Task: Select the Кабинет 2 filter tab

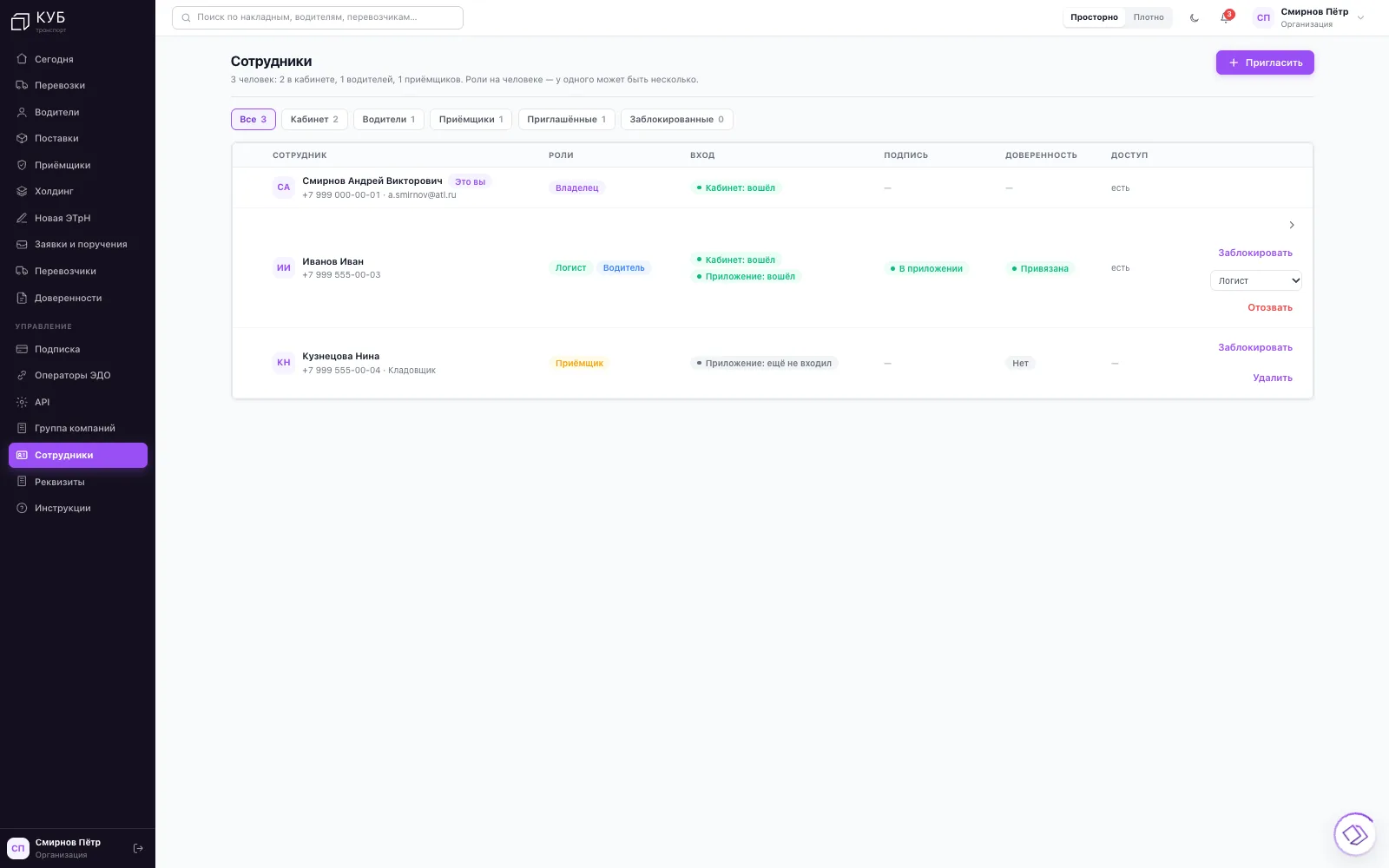Action: coord(314,119)
